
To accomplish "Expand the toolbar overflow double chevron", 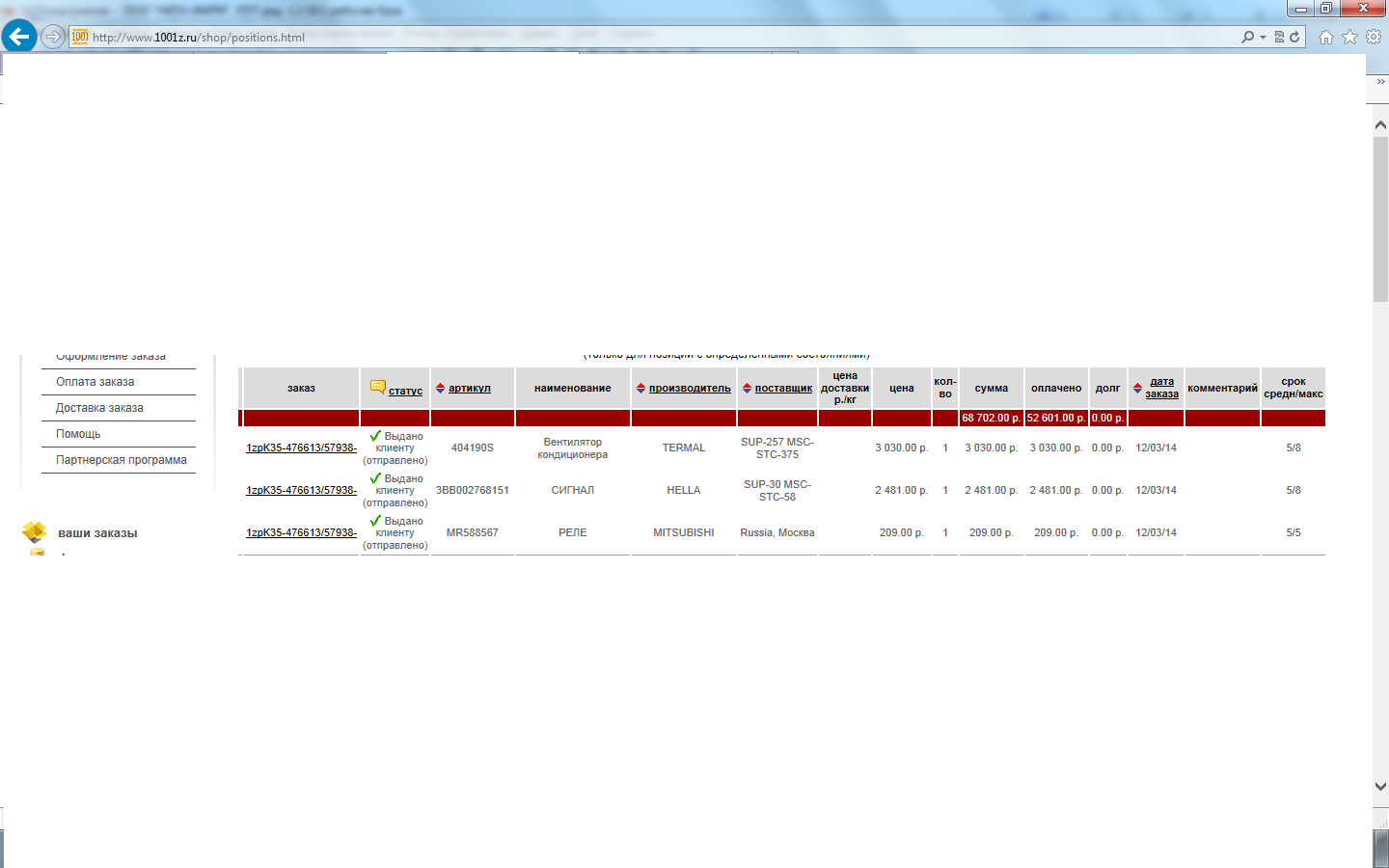I will point(1380,82).
